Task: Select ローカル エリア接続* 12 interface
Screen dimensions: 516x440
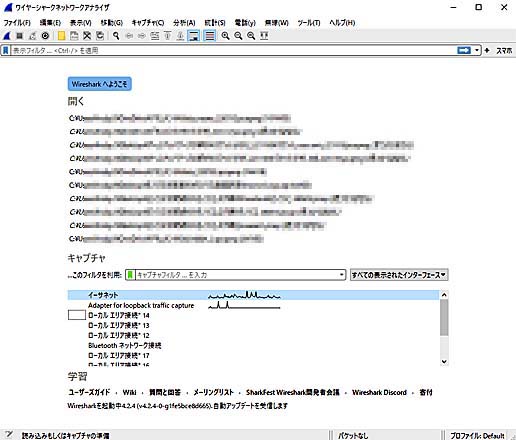Action: pos(253,335)
